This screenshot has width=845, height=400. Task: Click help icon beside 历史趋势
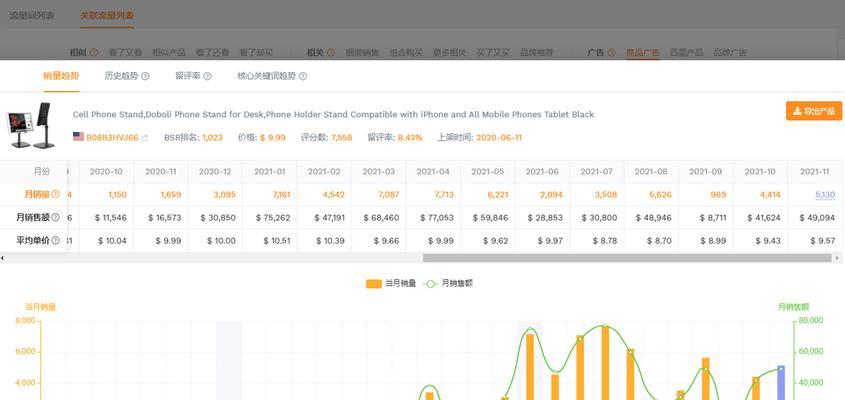(x=145, y=77)
